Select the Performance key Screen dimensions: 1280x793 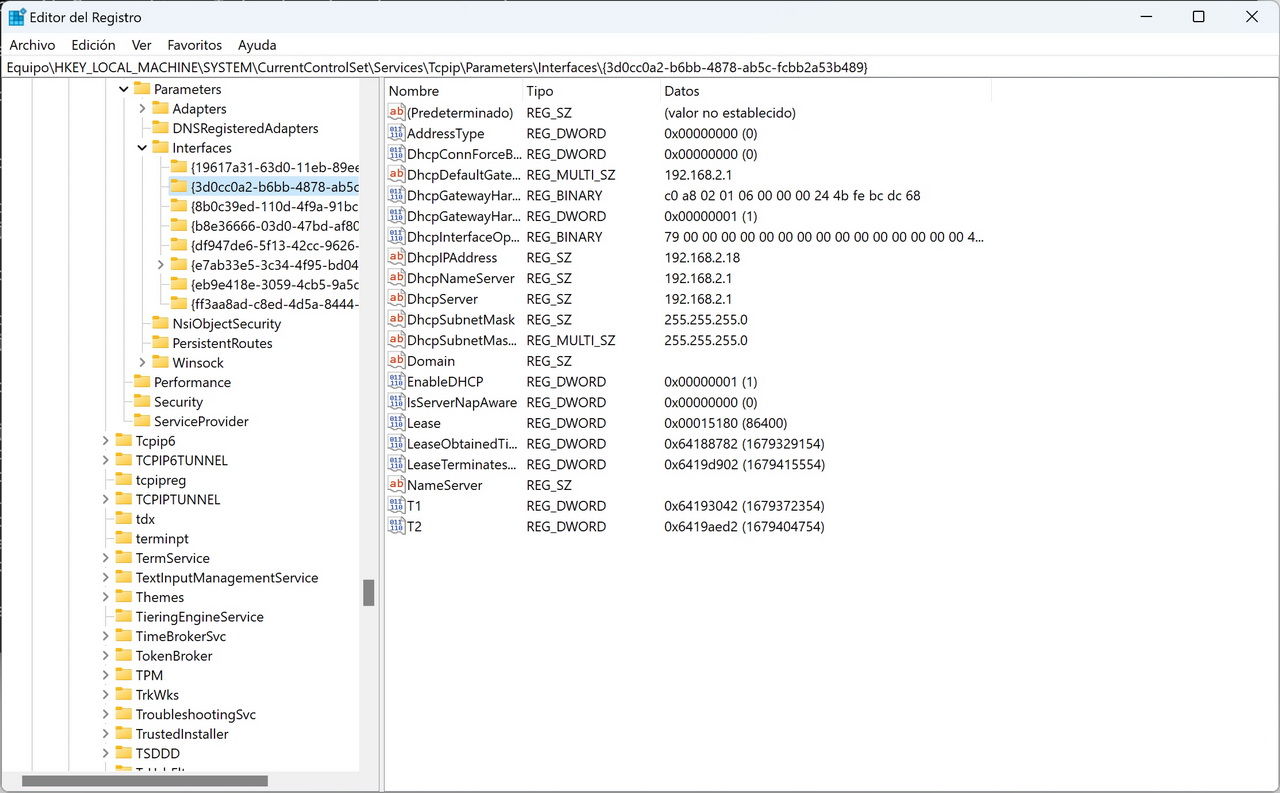[192, 383]
